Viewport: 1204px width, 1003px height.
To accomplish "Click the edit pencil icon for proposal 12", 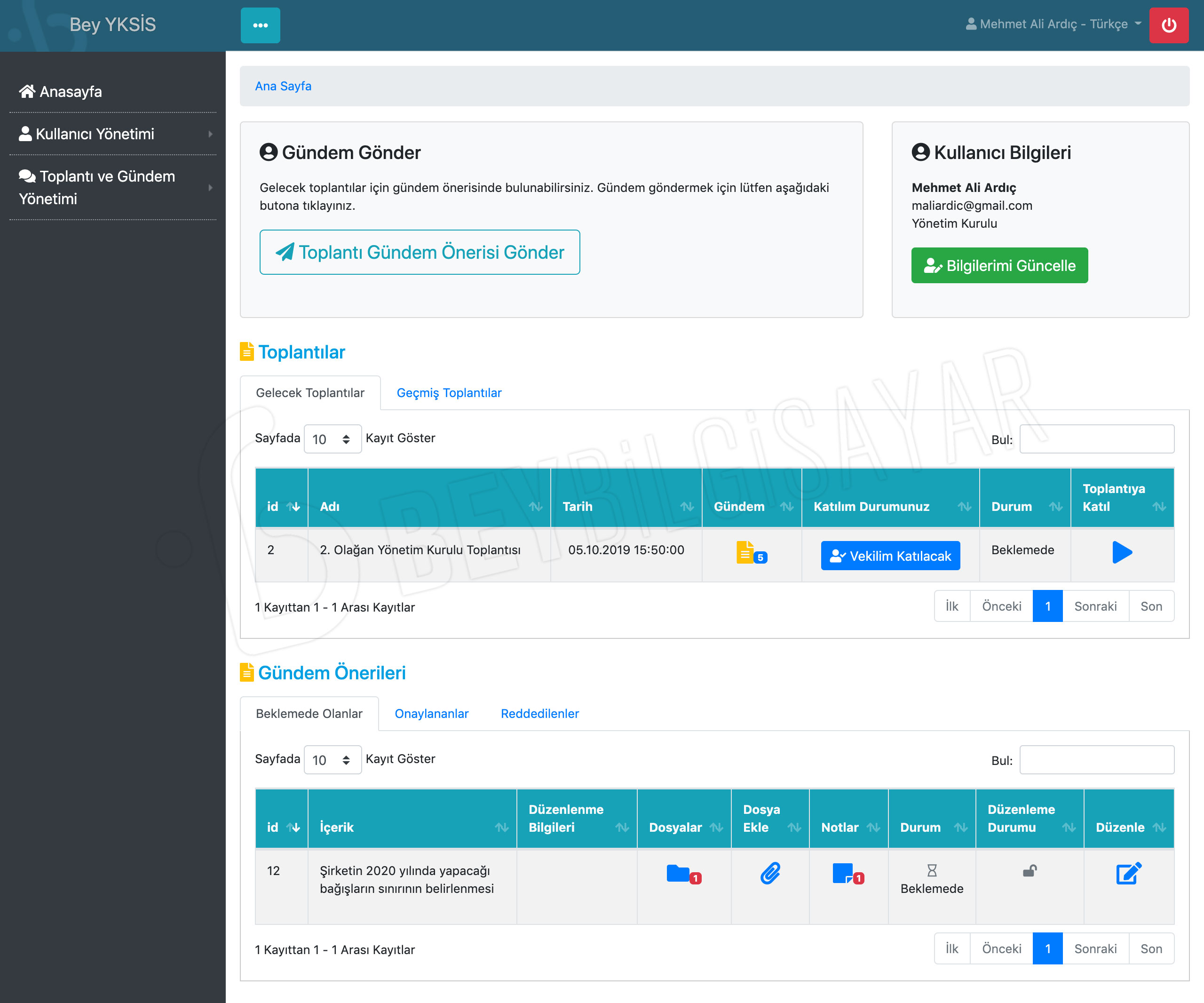I will (1128, 874).
